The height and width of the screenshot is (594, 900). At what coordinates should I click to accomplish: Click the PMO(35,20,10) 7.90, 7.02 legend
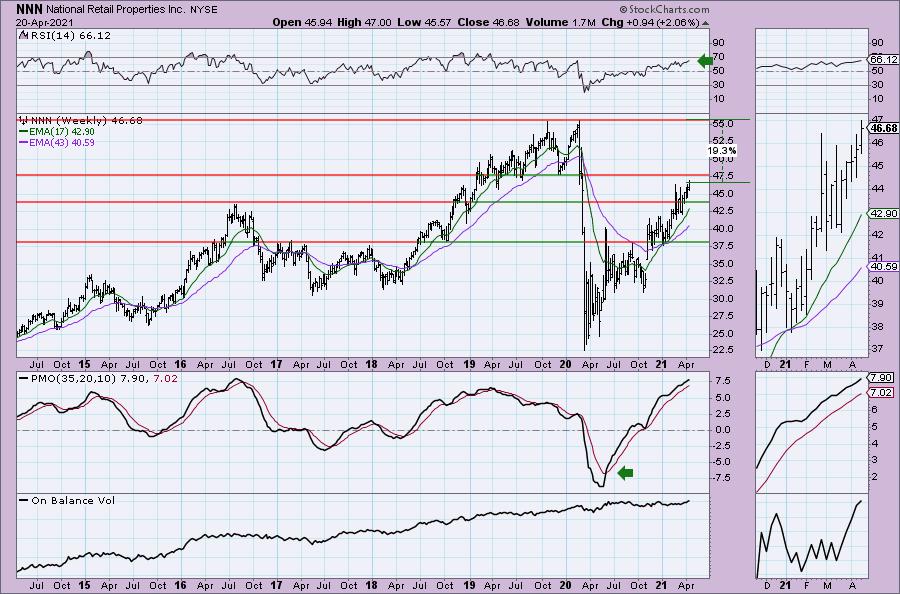tap(104, 379)
